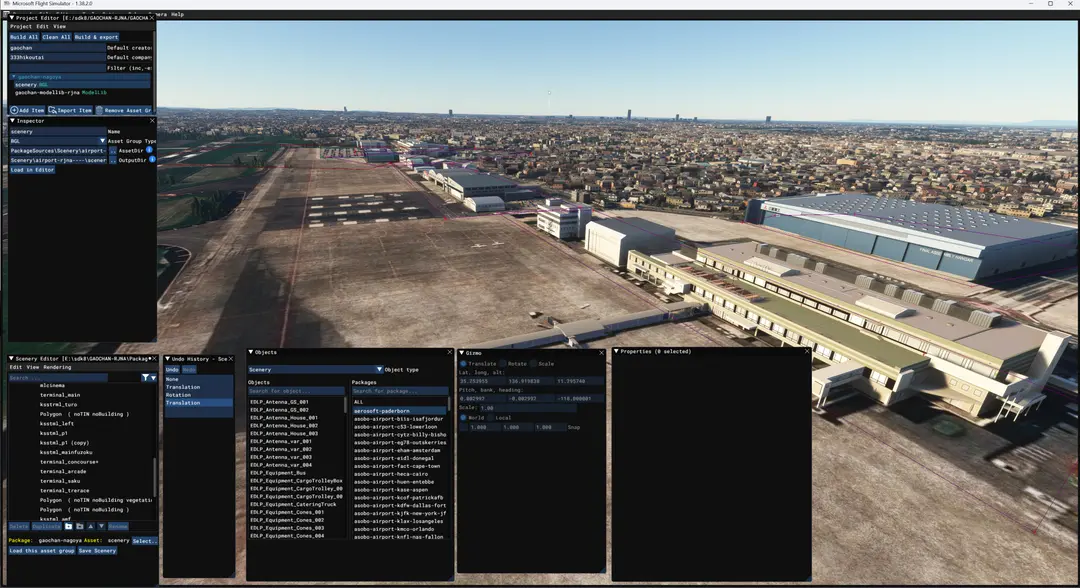Select aerosoft-paderborn in Packages list
Screen dimensions: 1080x588
(399, 410)
